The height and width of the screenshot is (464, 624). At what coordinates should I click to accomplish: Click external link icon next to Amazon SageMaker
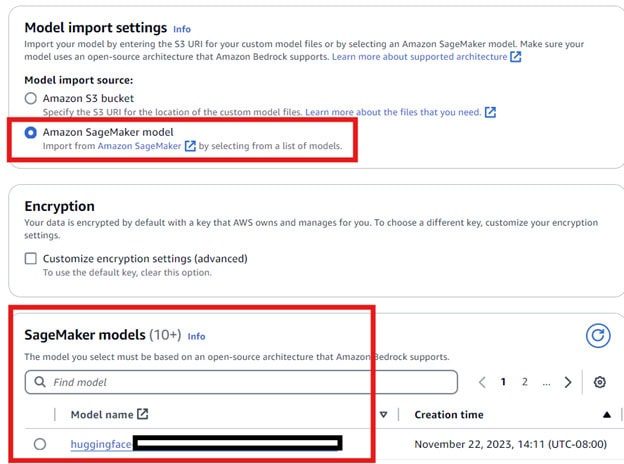190,147
